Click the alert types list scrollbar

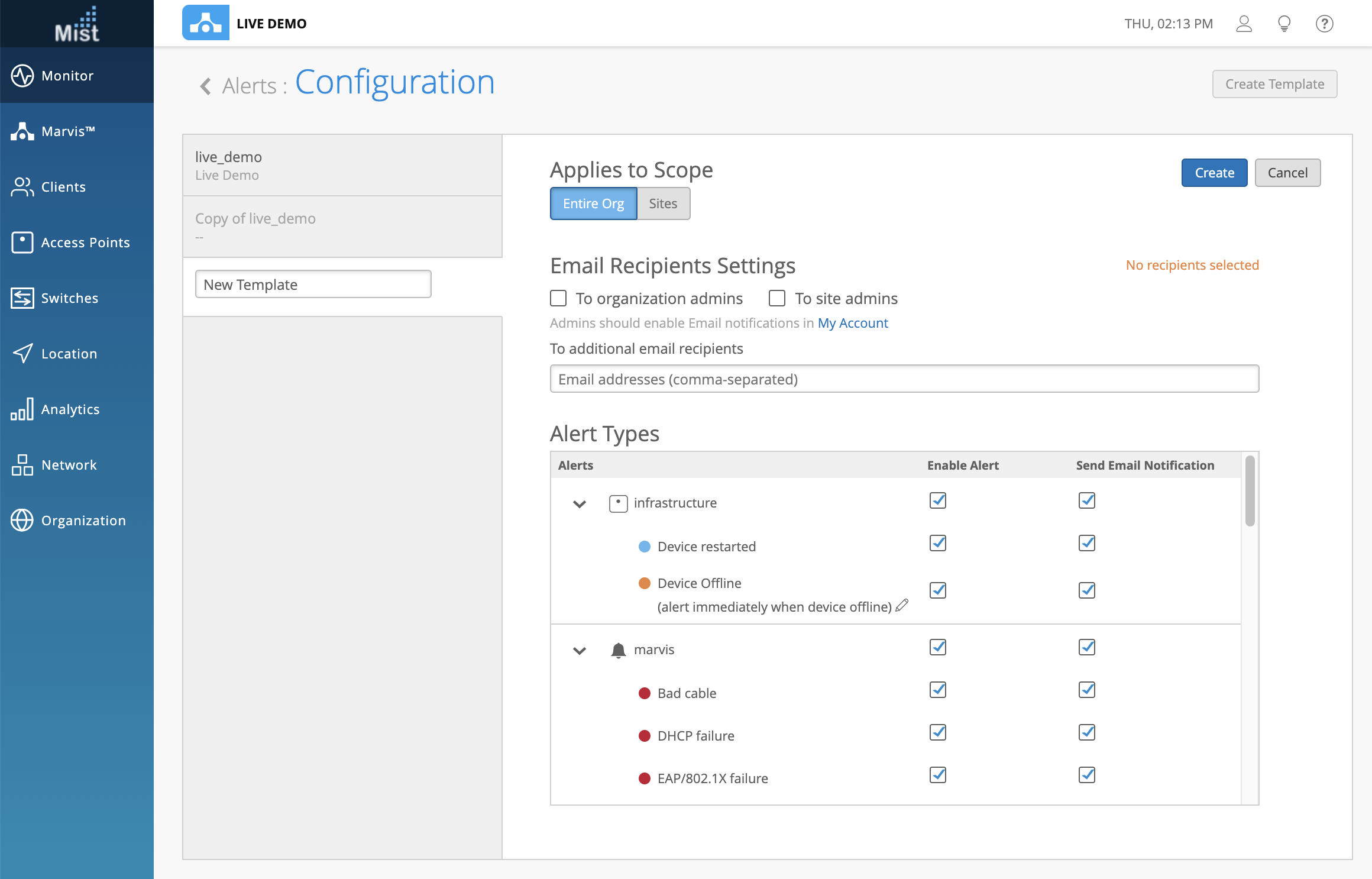(1250, 491)
